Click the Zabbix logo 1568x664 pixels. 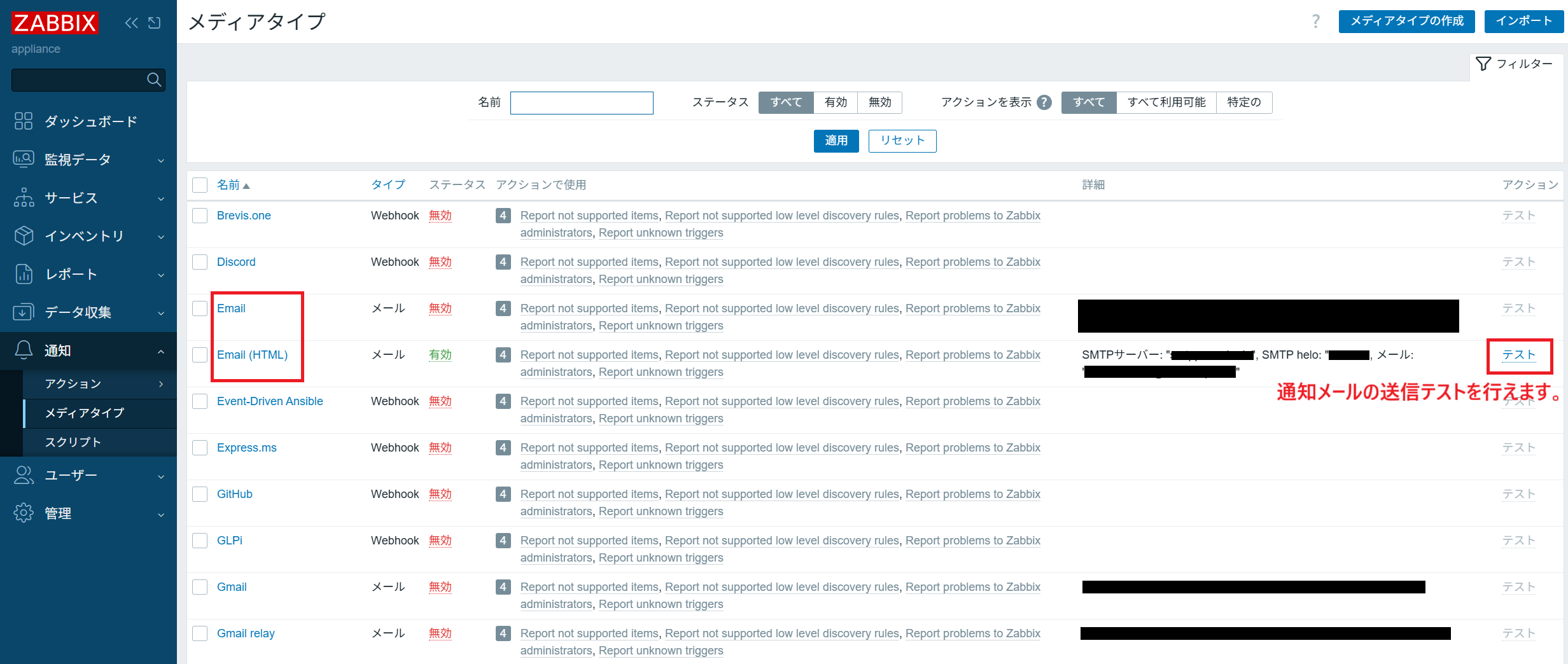(x=55, y=23)
